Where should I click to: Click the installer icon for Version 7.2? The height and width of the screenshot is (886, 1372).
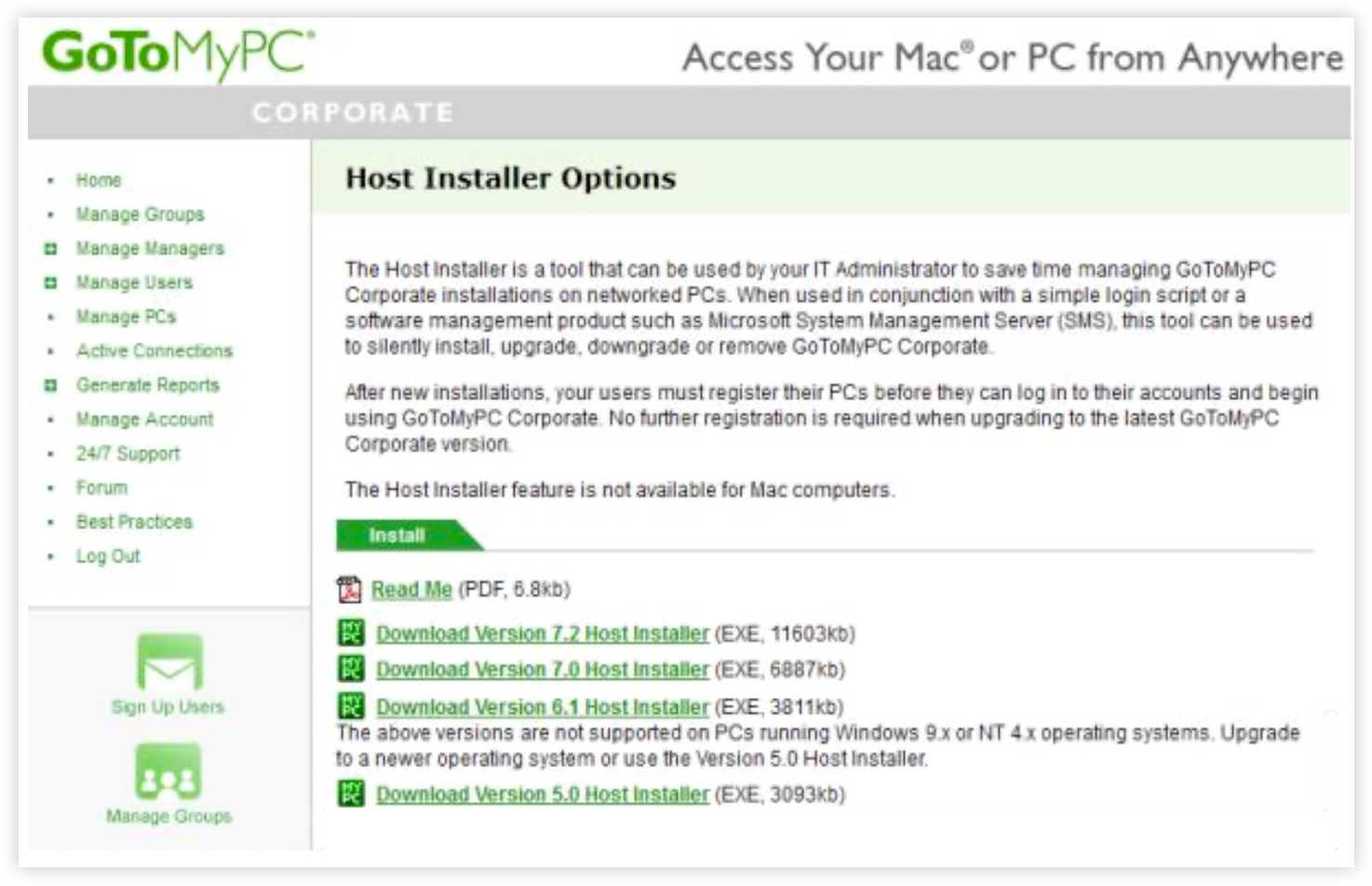point(351,634)
